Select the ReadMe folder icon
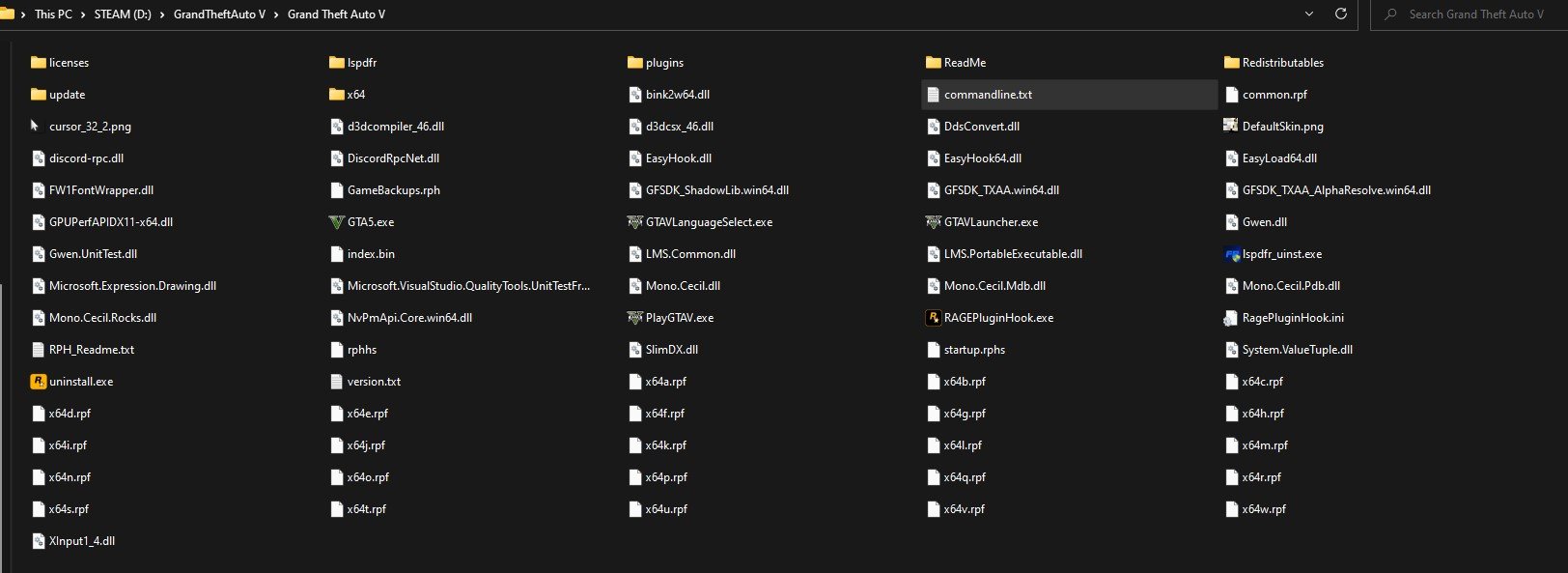 (x=933, y=63)
